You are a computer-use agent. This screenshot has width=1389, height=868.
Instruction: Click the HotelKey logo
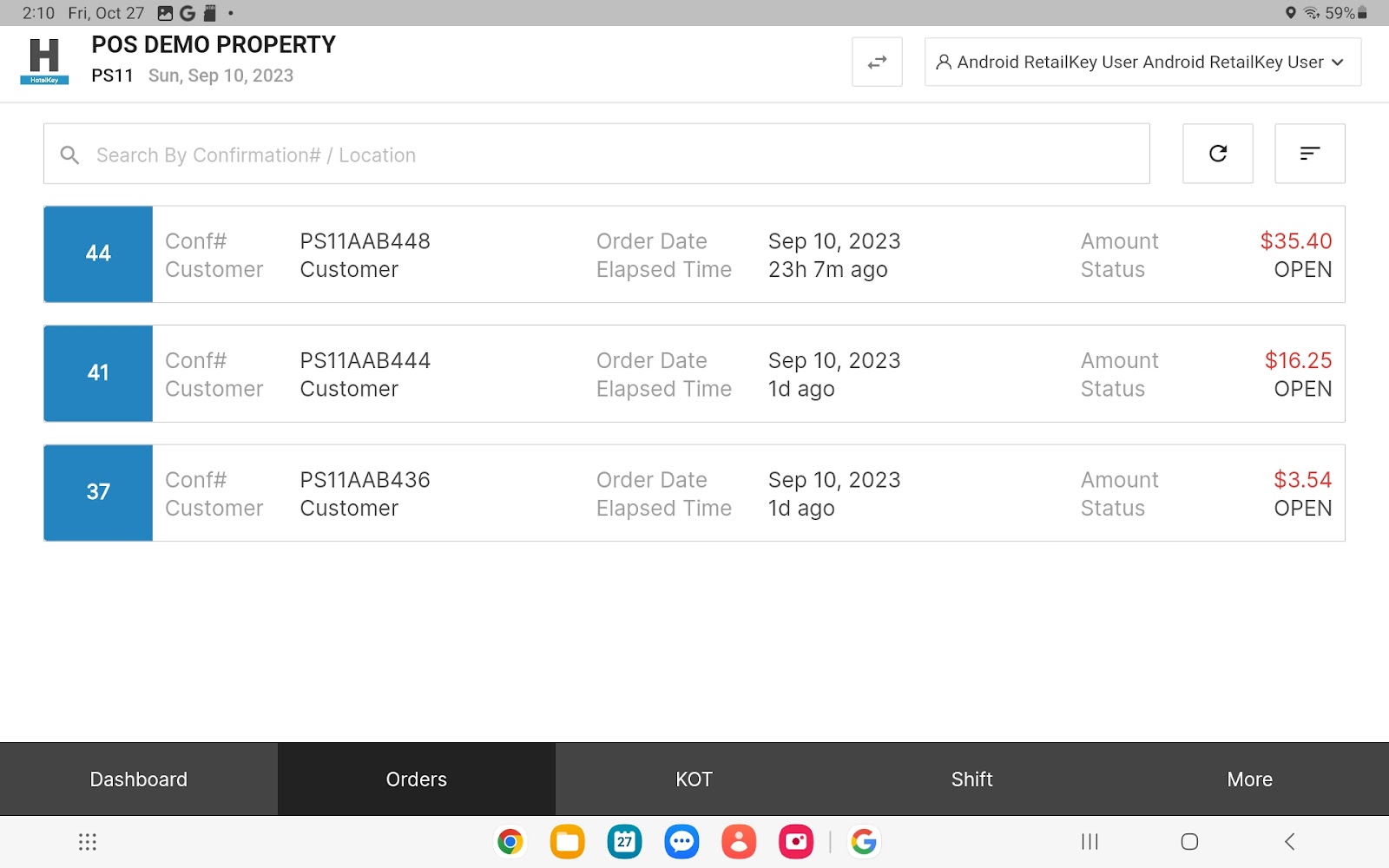43,59
